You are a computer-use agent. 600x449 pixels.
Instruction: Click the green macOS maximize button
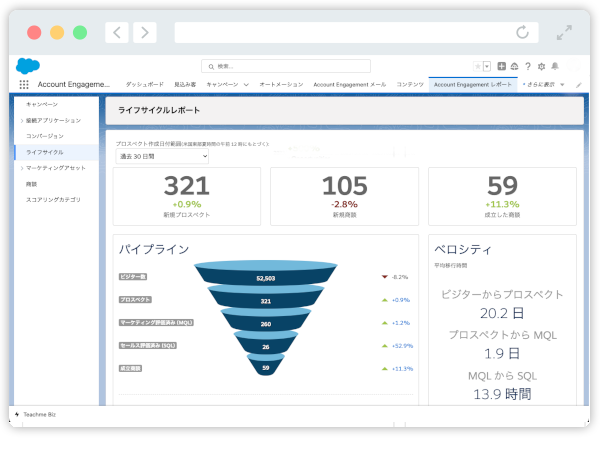[x=80, y=33]
